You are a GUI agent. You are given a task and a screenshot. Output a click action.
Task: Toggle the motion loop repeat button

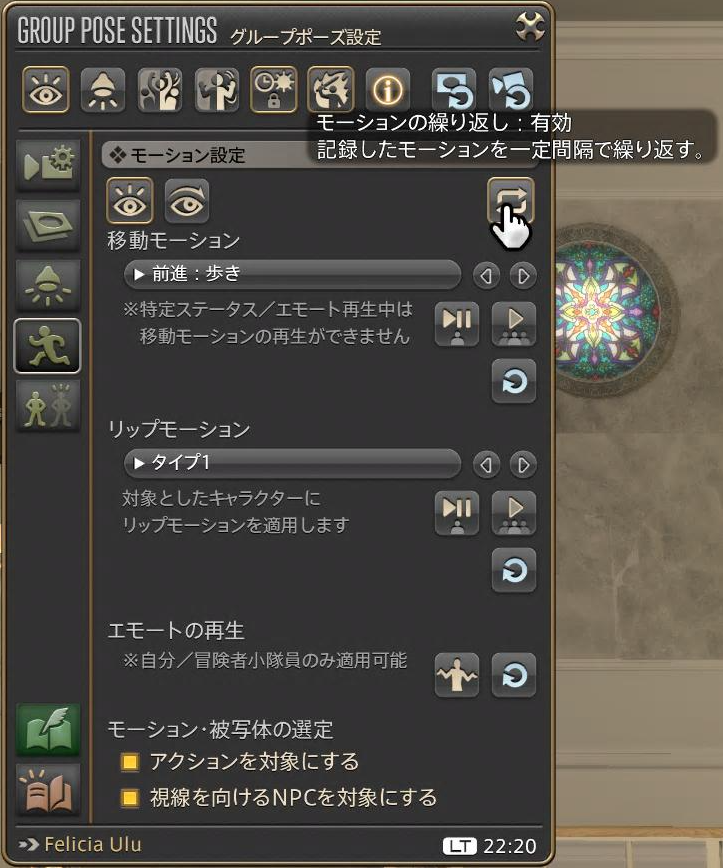(510, 200)
